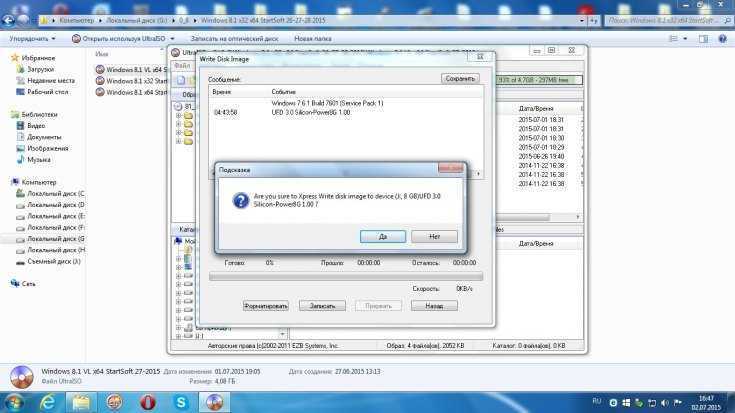
Task: Open the Изображения library
Action: pyautogui.click(x=43, y=148)
